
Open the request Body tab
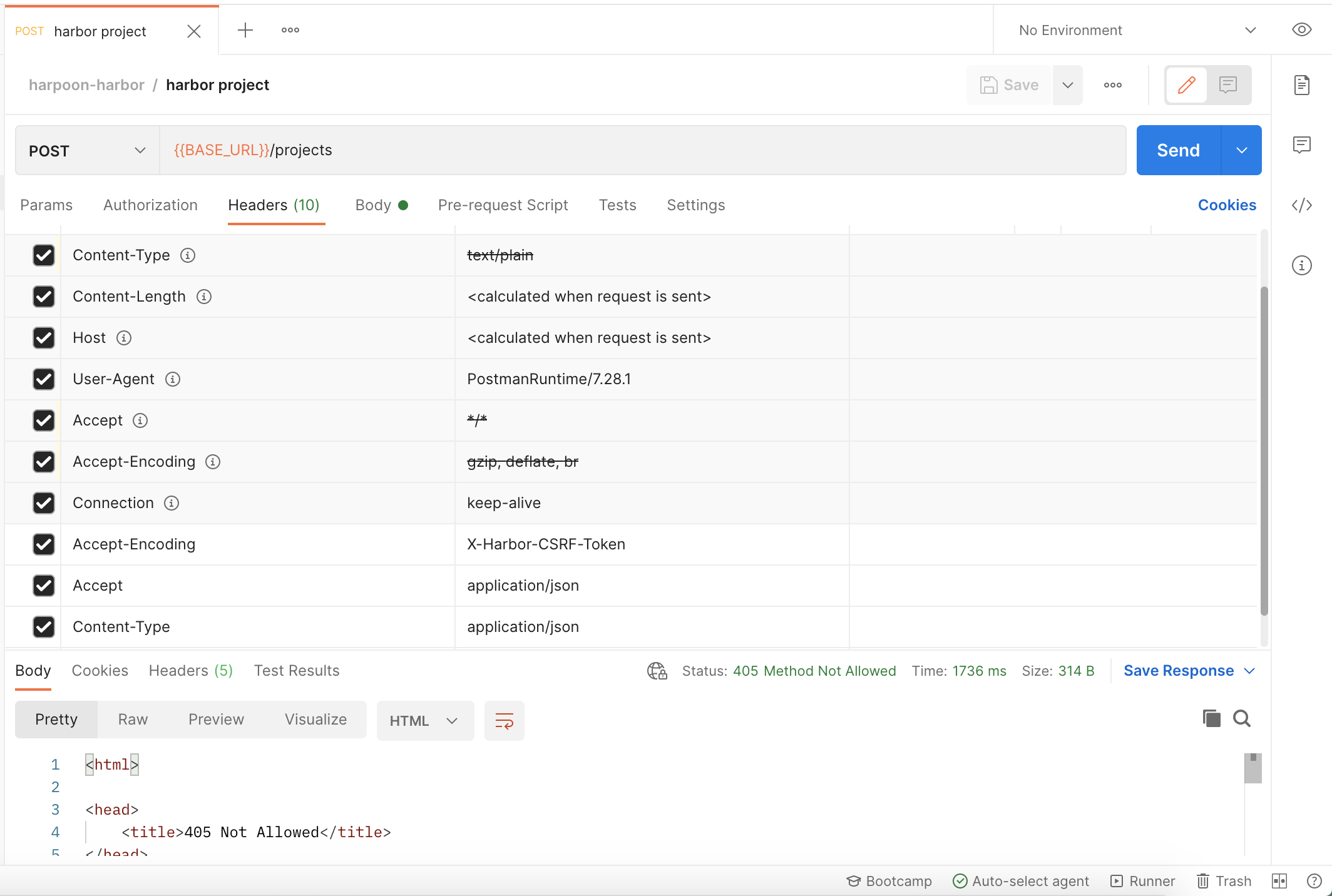(x=381, y=205)
